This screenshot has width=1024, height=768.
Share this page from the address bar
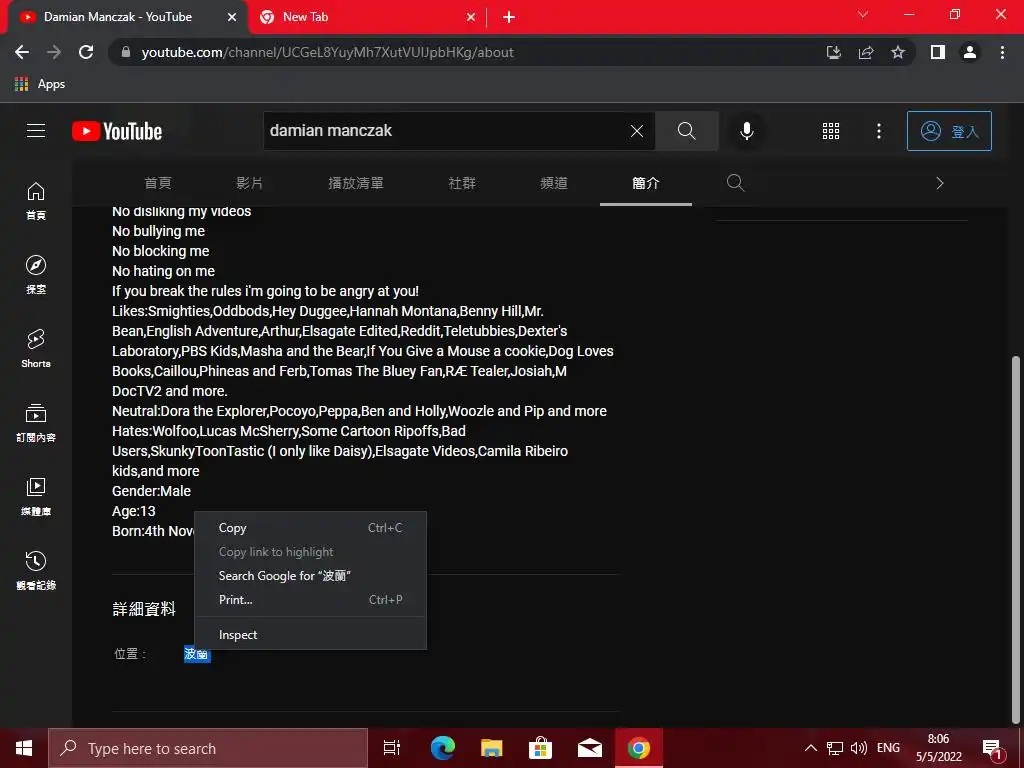866,52
